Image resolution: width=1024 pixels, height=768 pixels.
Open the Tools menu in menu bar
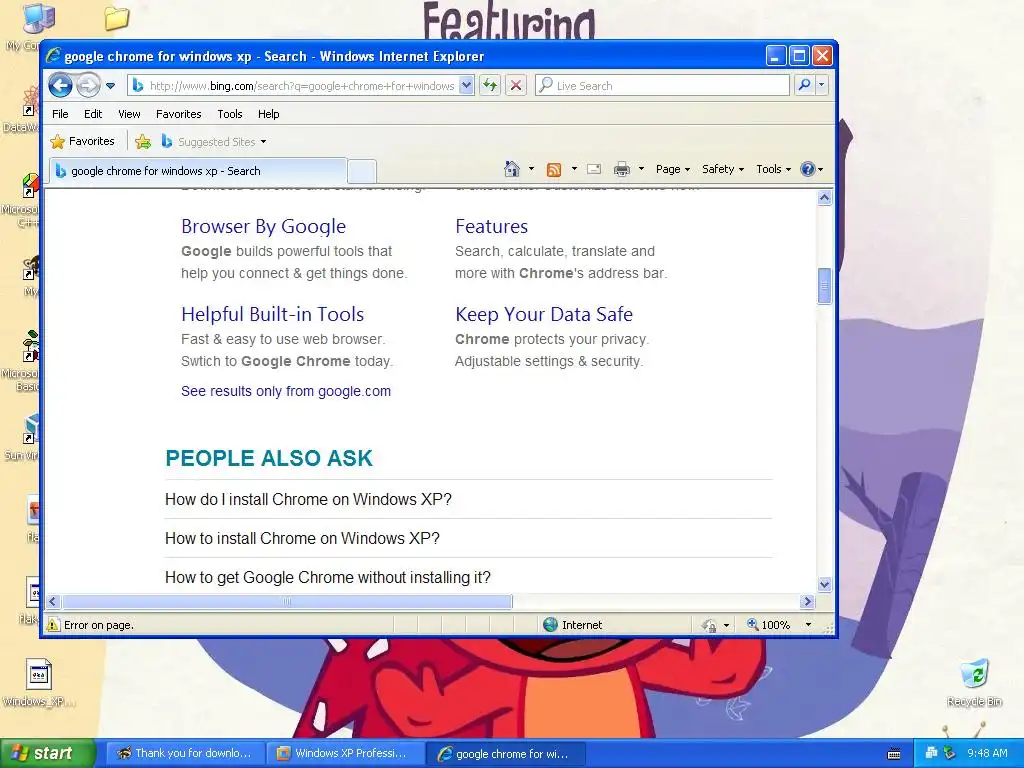pyautogui.click(x=230, y=114)
